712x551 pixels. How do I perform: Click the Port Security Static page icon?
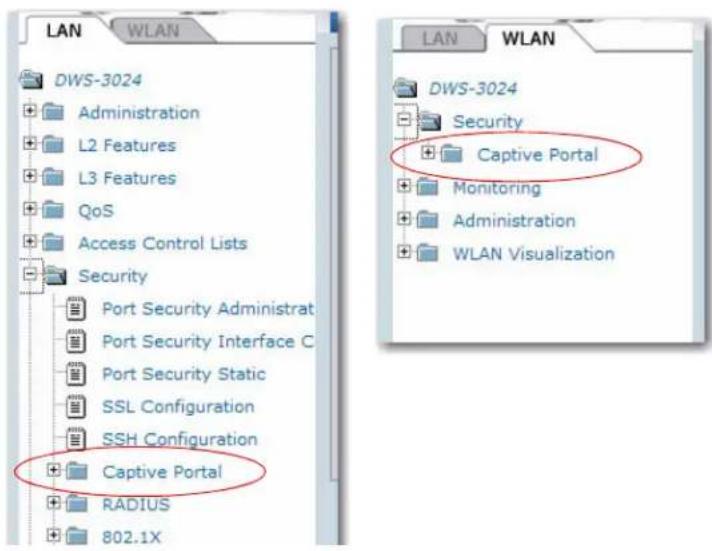[75, 374]
